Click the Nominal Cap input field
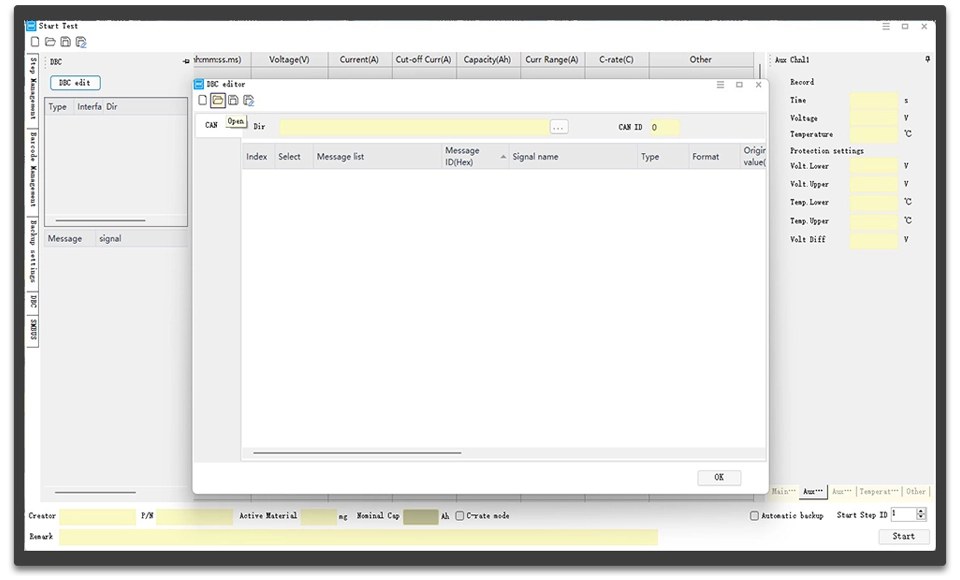Screen dimensions: 960x580 421,516
